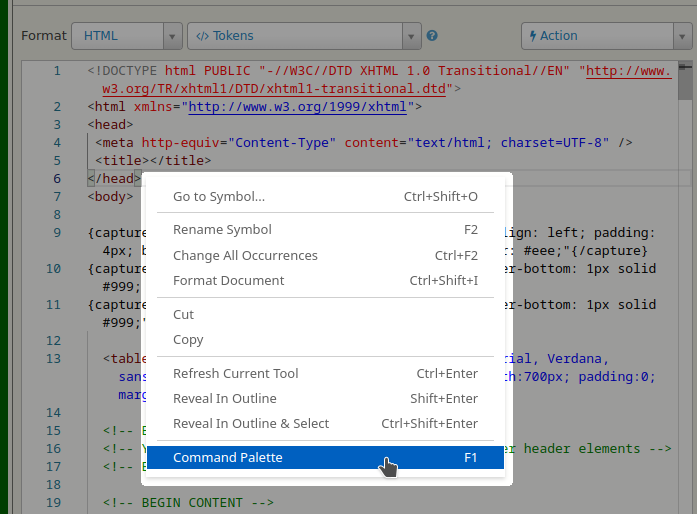Expand the Tokens dropdown arrow
Image resolution: width=697 pixels, height=514 pixels.
click(411, 36)
